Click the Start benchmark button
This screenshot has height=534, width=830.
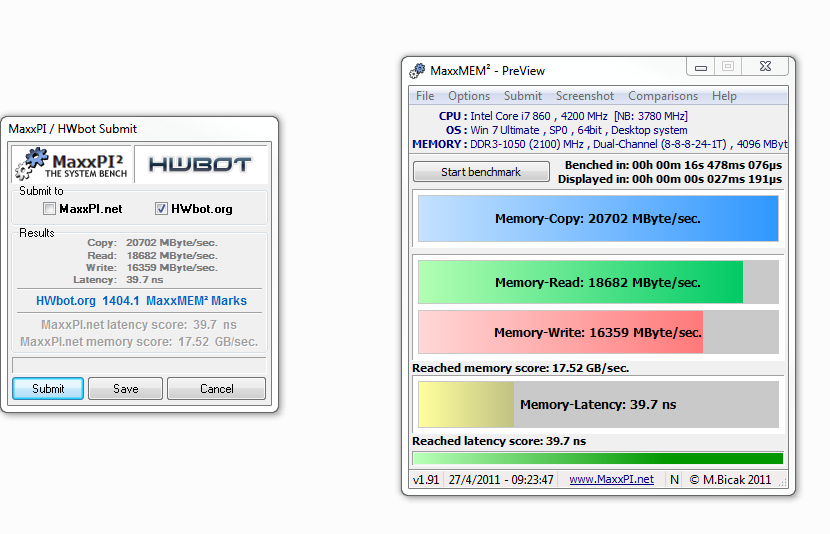click(x=481, y=172)
